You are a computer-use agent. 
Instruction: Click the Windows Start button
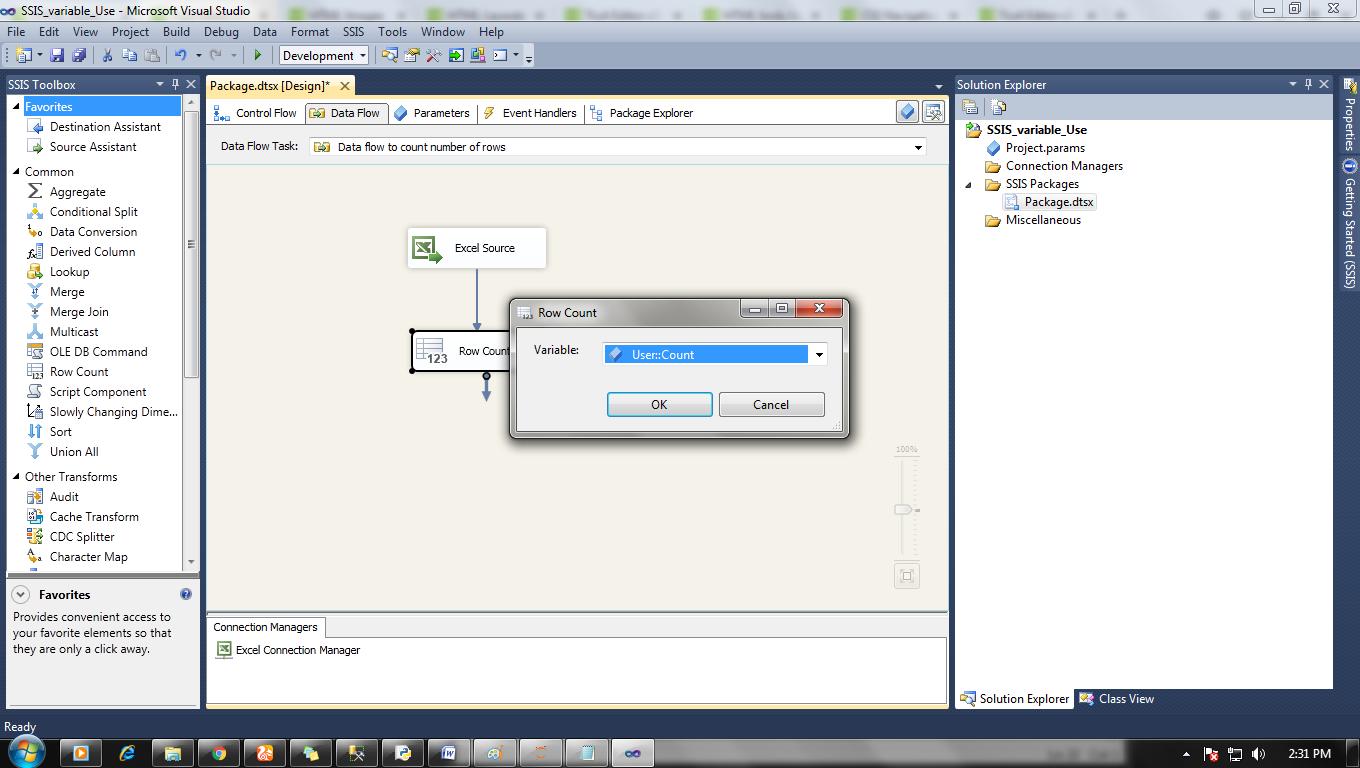[25, 752]
